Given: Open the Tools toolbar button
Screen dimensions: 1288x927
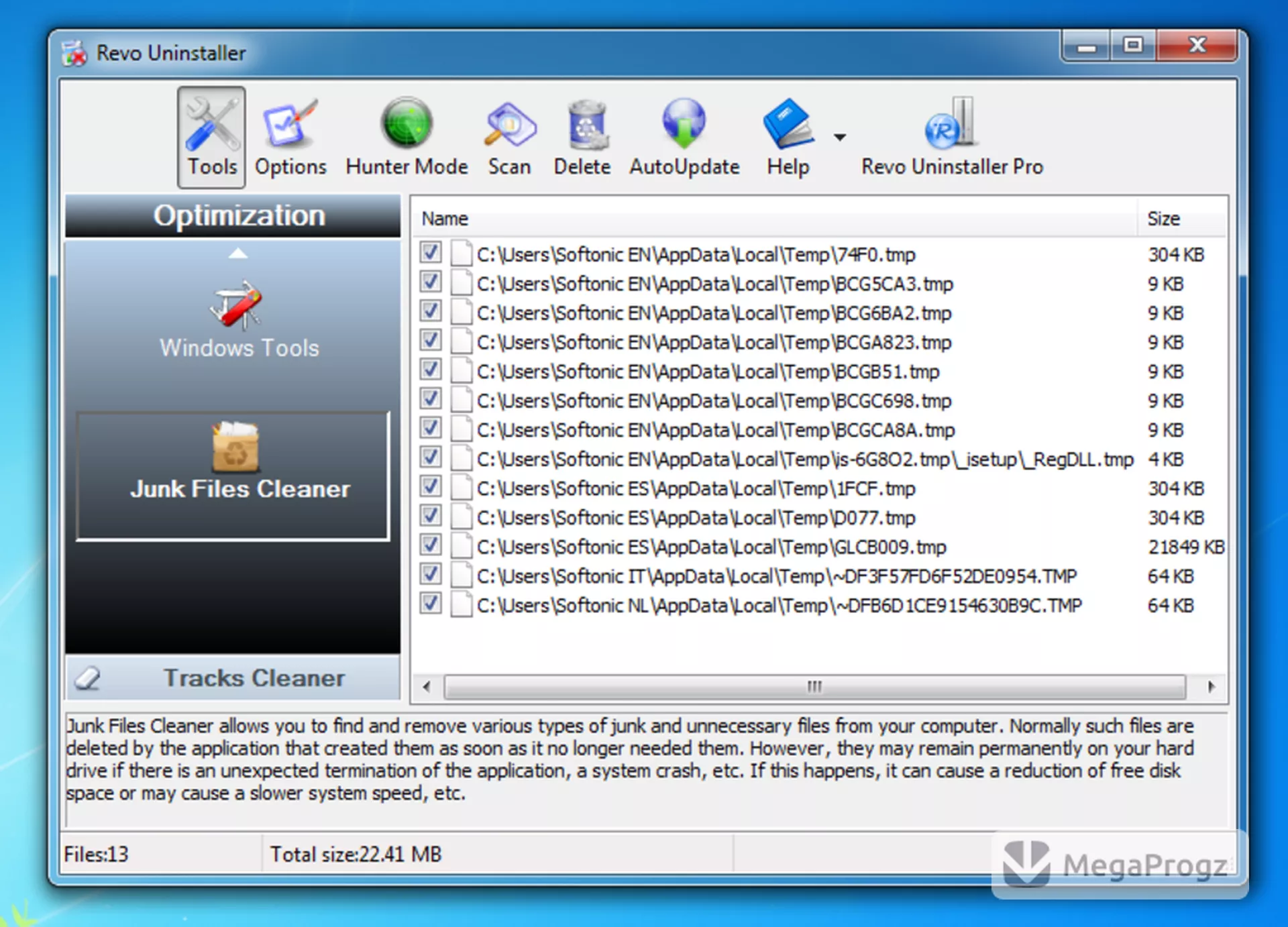Looking at the screenshot, I should 211,138.
